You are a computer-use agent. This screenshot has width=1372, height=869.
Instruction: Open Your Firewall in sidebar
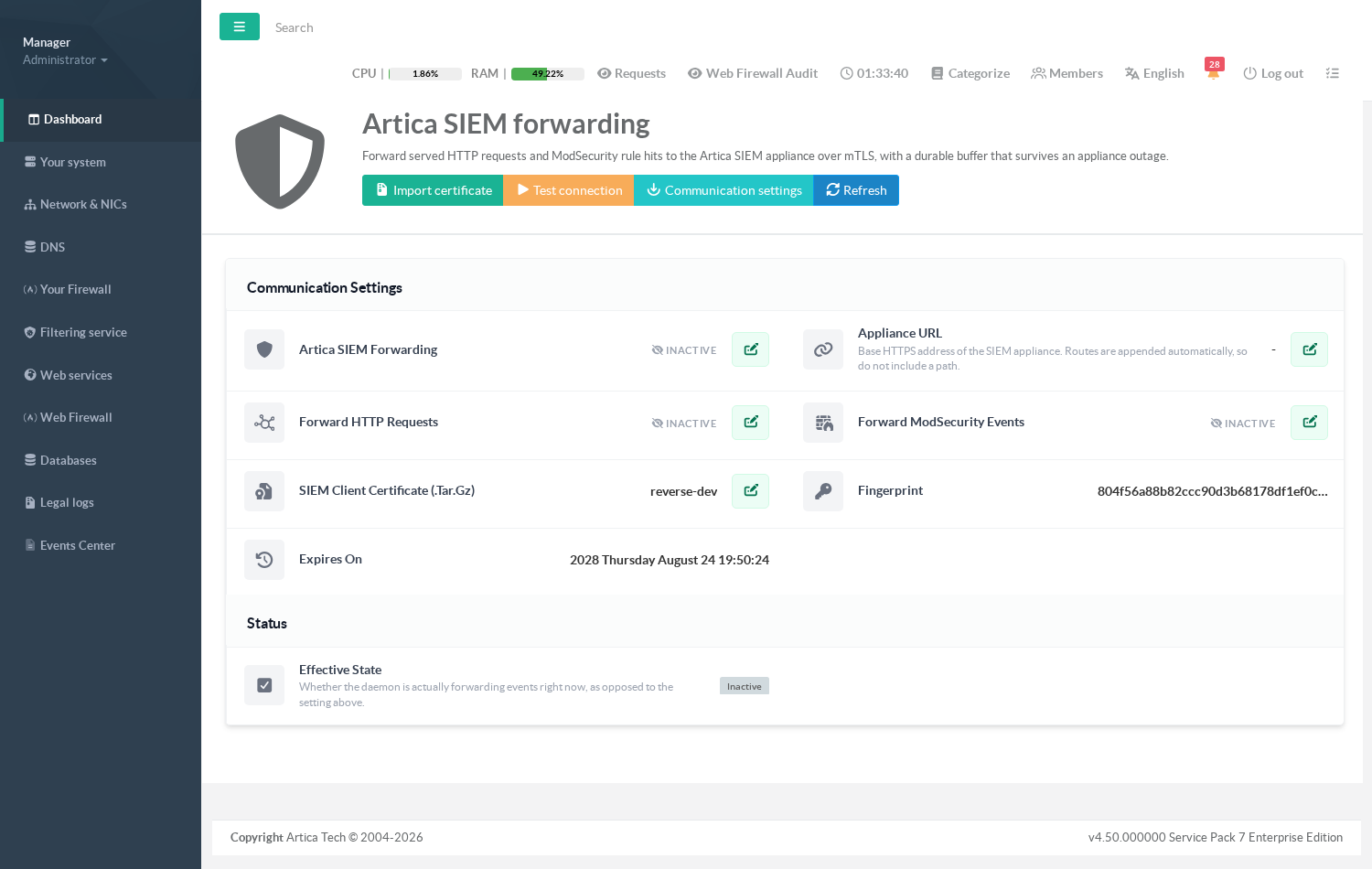coord(101,289)
